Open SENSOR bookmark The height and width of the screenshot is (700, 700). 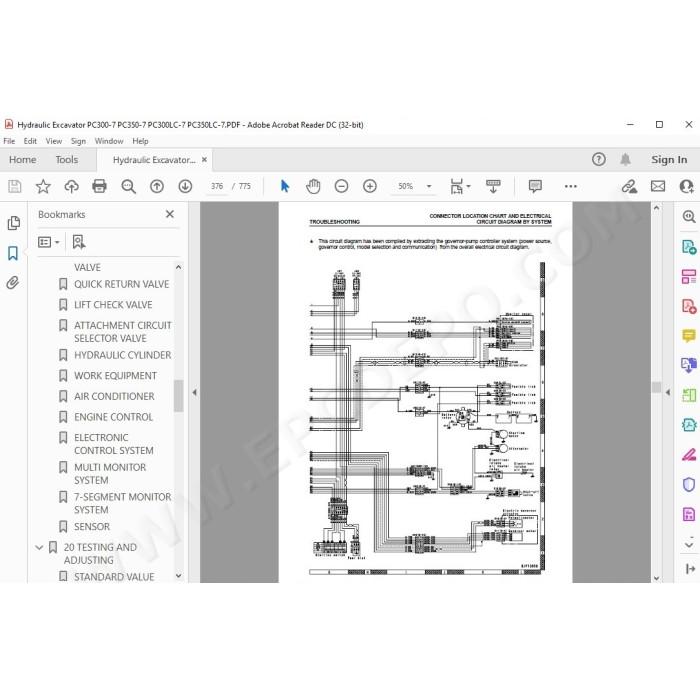[92, 526]
